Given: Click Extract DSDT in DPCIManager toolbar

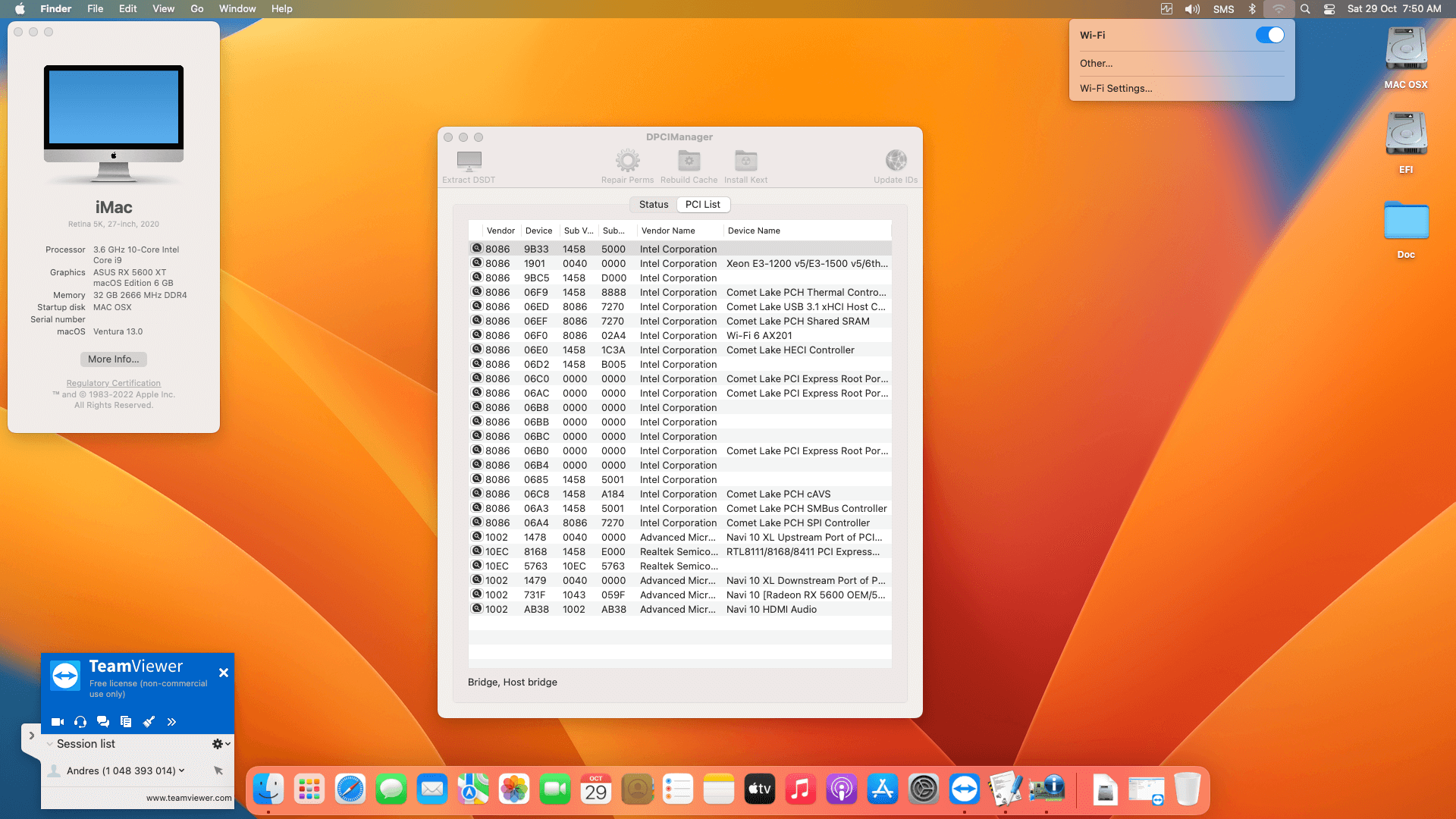Looking at the screenshot, I should coord(469,167).
